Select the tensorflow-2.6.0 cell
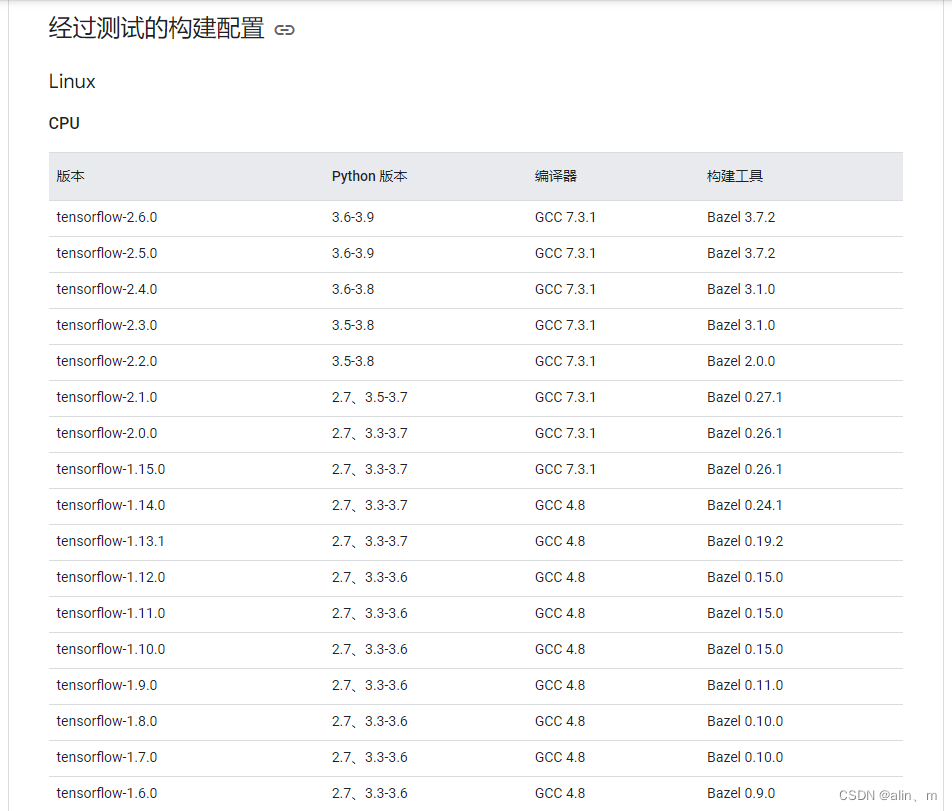952x811 pixels. click(107, 217)
